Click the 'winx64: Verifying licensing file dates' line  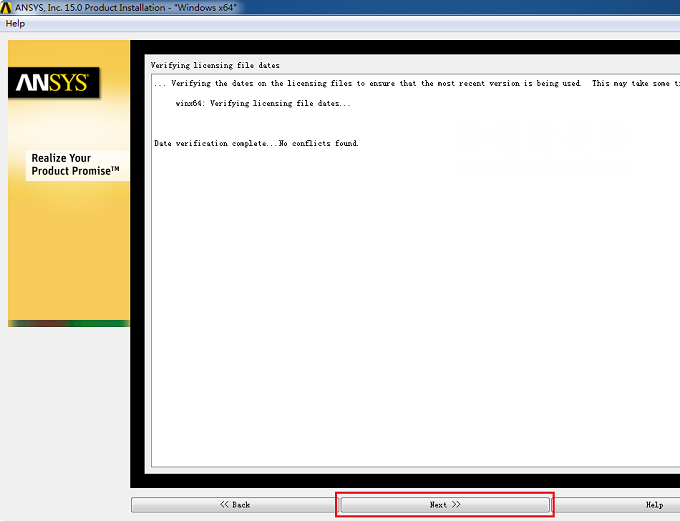[263, 103]
